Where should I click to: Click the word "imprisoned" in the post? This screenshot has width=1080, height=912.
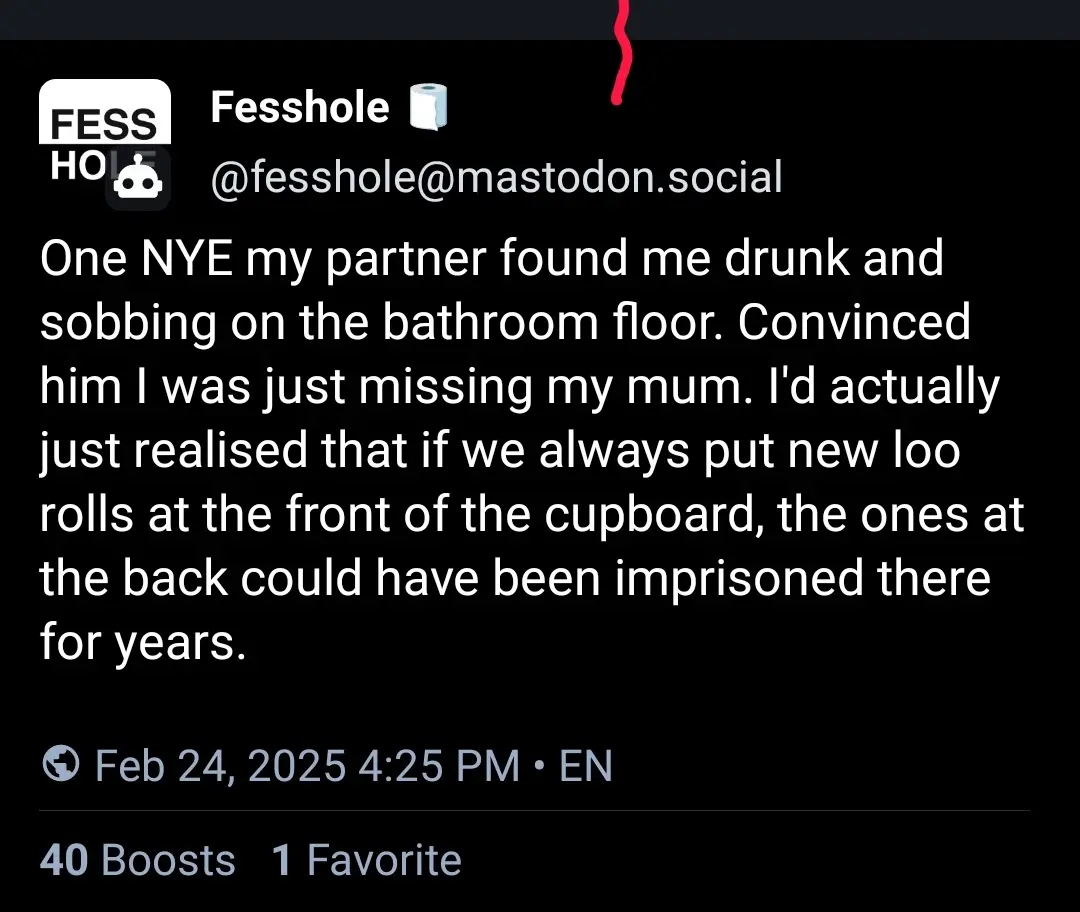click(739, 579)
